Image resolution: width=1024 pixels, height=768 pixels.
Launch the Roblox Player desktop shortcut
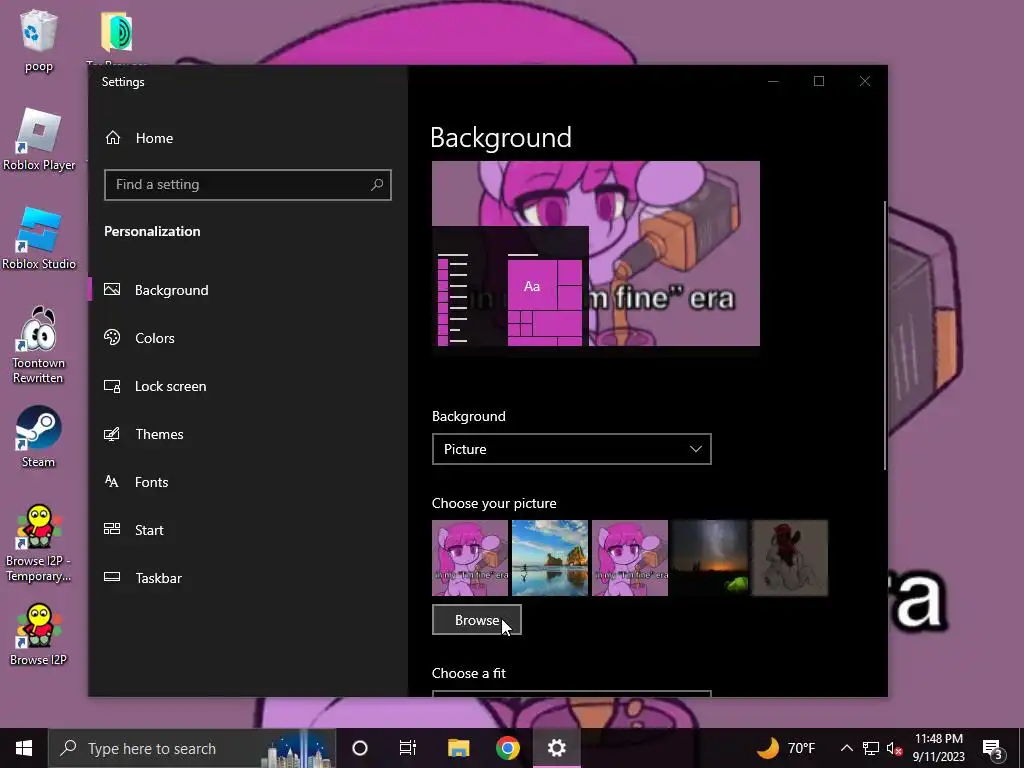click(x=39, y=140)
